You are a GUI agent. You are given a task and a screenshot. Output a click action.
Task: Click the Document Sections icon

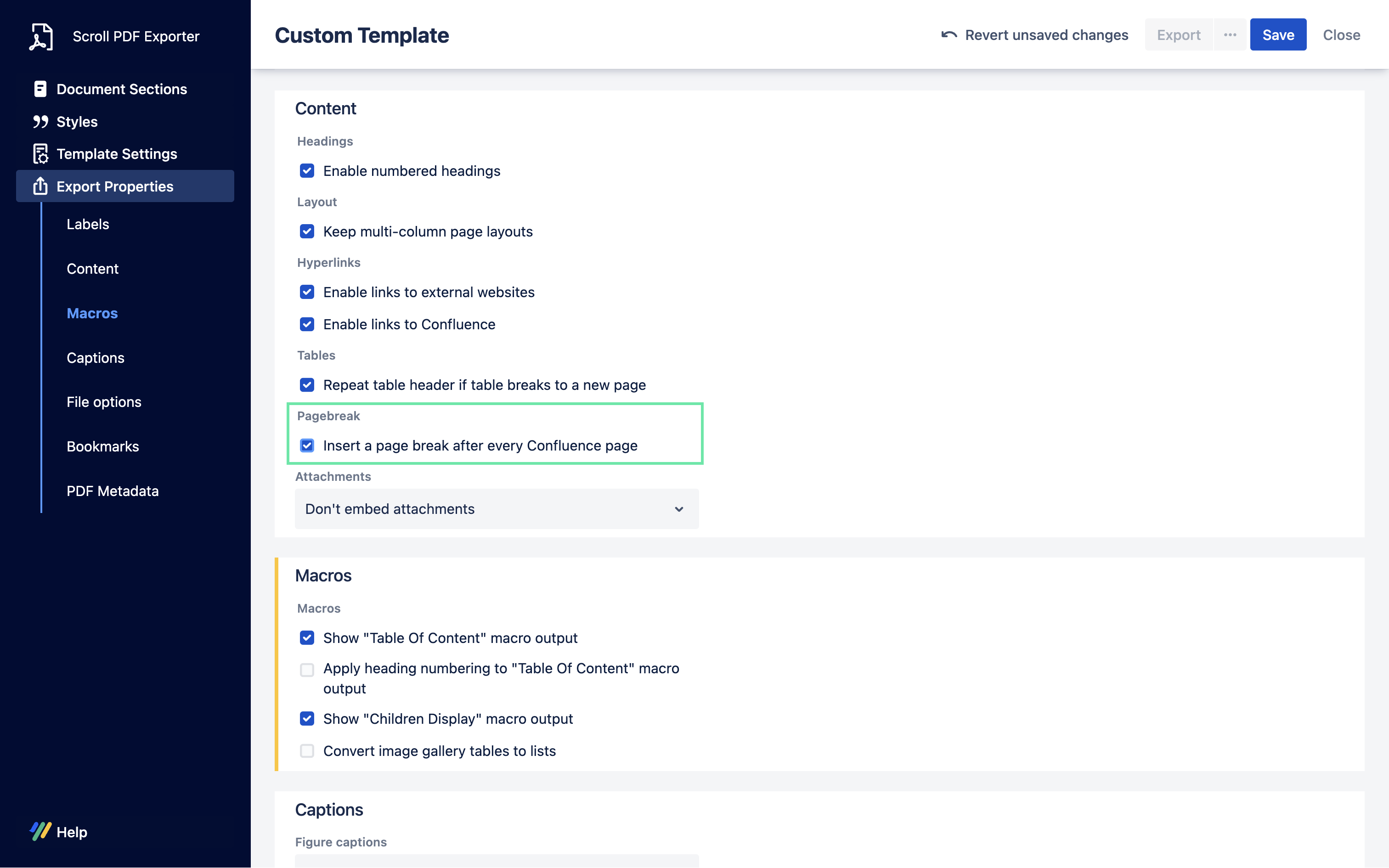(x=40, y=89)
